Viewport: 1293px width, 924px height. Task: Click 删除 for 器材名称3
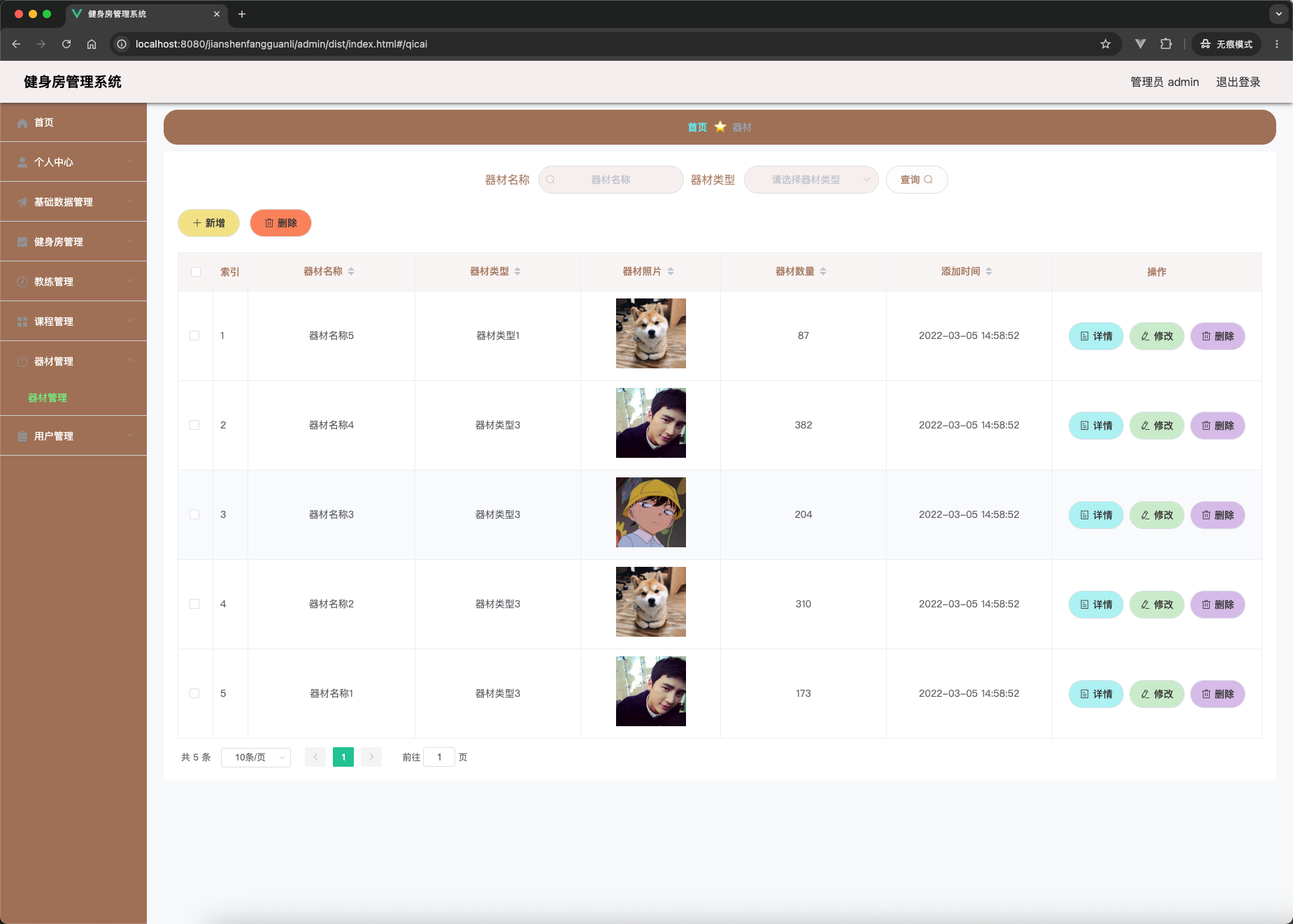pos(1217,515)
